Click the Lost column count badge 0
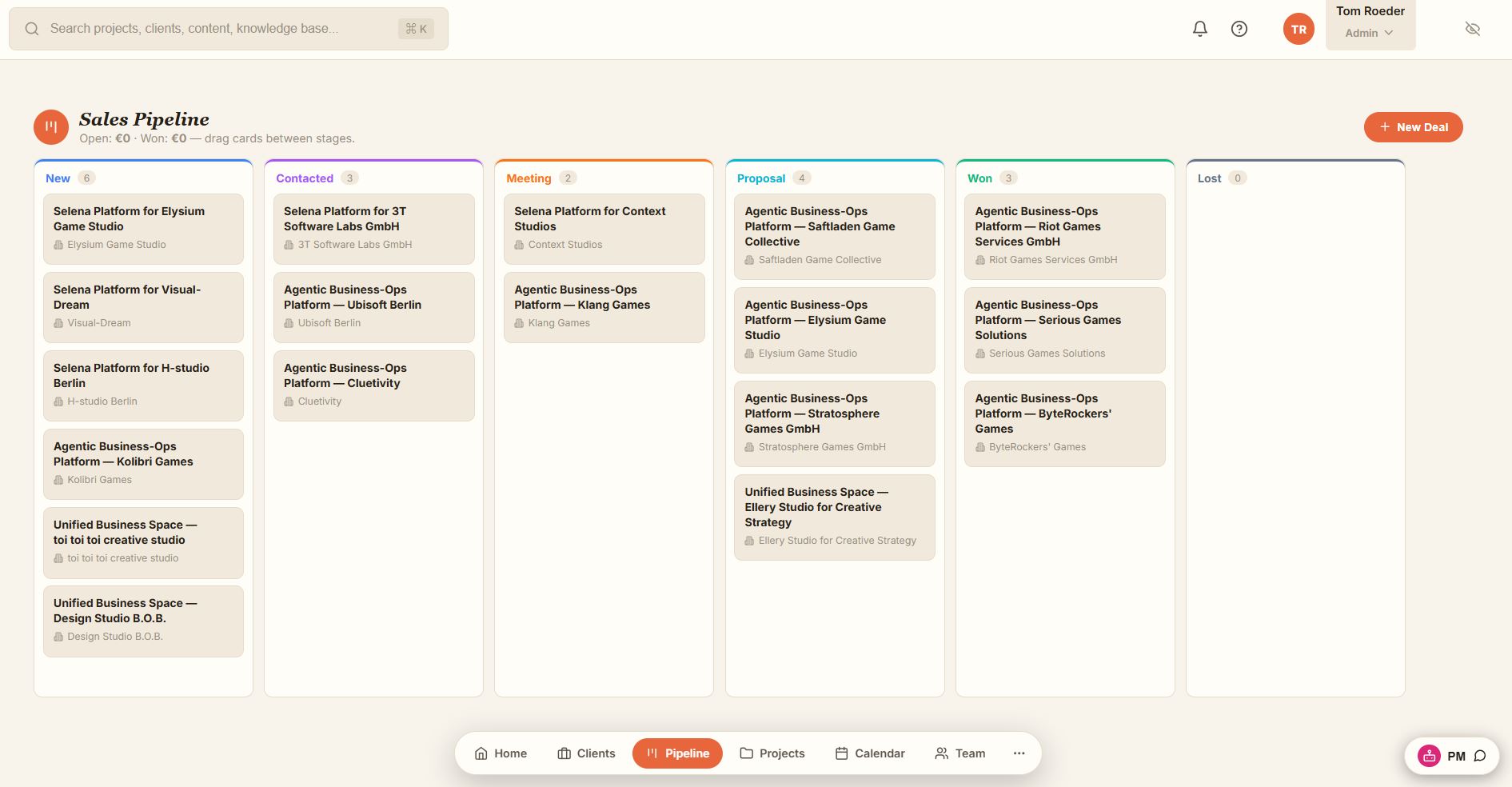Image resolution: width=1512 pixels, height=787 pixels. [1237, 178]
